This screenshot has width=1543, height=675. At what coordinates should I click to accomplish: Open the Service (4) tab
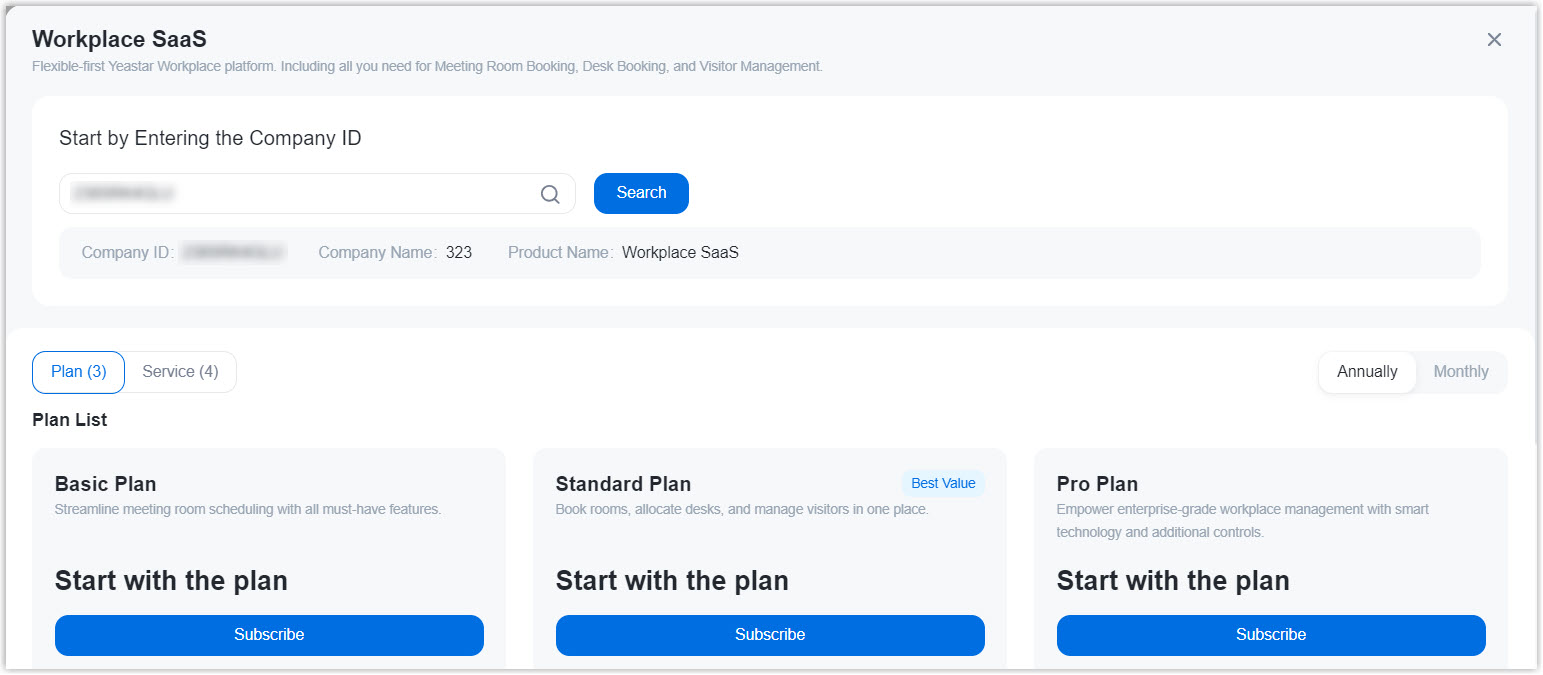pos(180,372)
